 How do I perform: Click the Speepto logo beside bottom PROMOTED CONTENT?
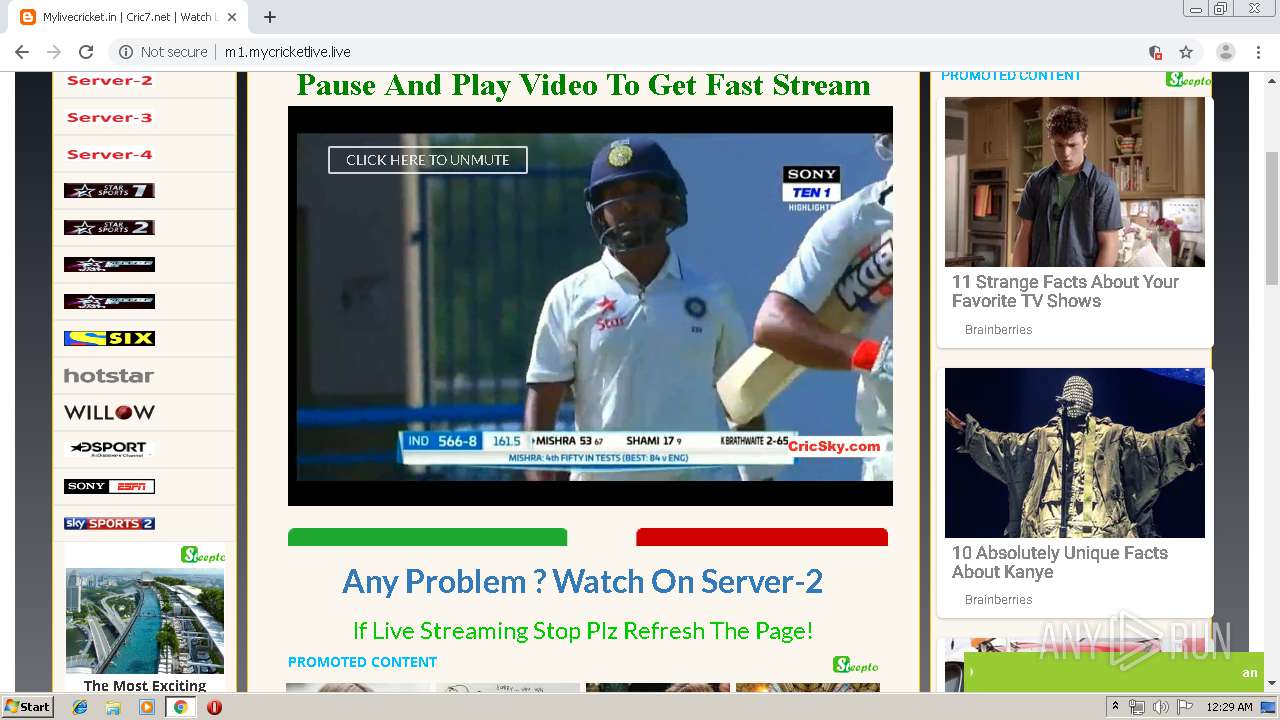(856, 665)
